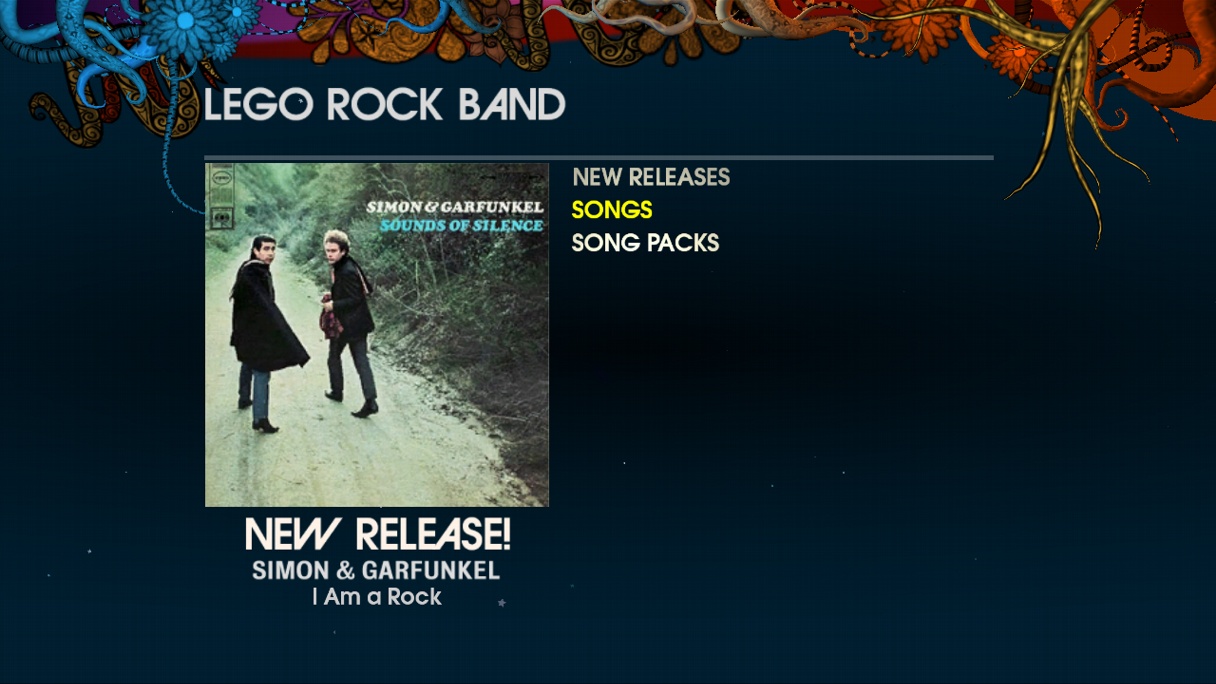This screenshot has width=1216, height=684.
Task: Click the horizontal divider below the title
Action: tap(599, 157)
